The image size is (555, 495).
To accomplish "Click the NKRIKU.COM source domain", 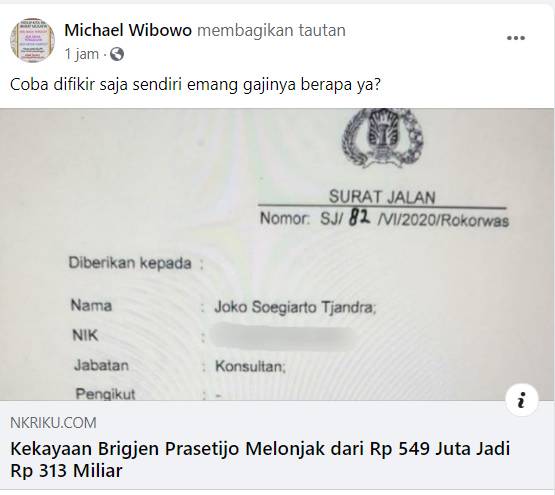I will coord(53,423).
